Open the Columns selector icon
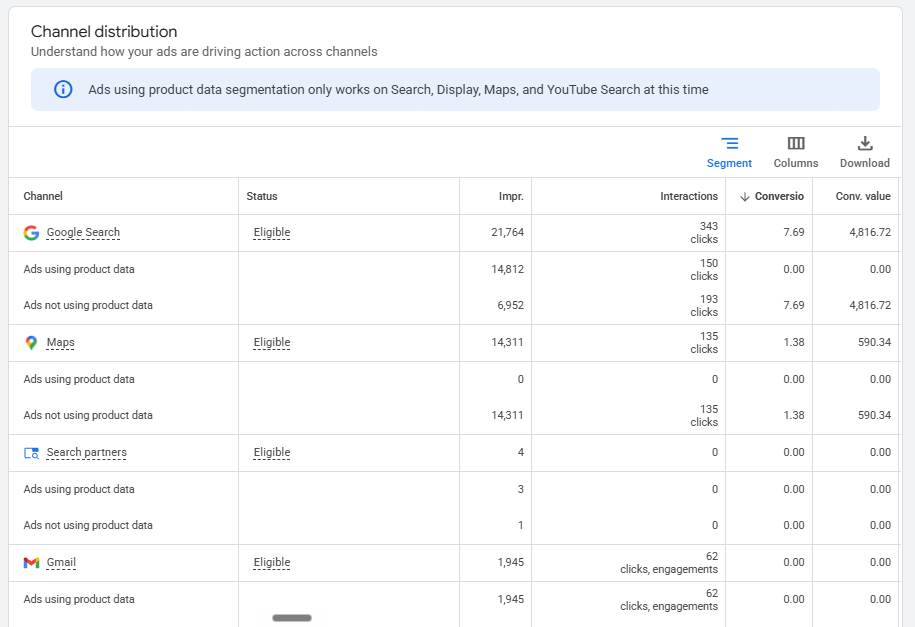 click(x=796, y=144)
